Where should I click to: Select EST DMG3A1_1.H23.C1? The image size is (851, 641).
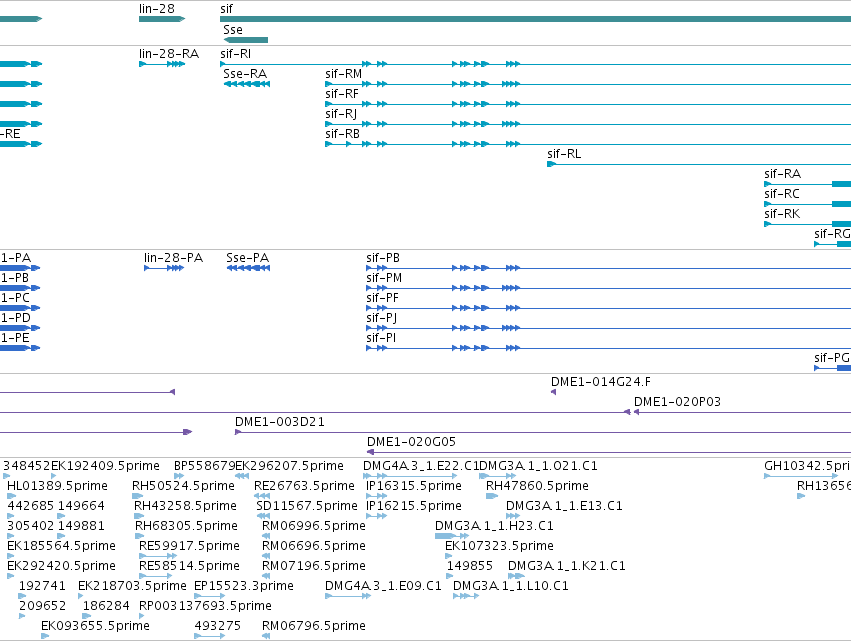coord(452,536)
